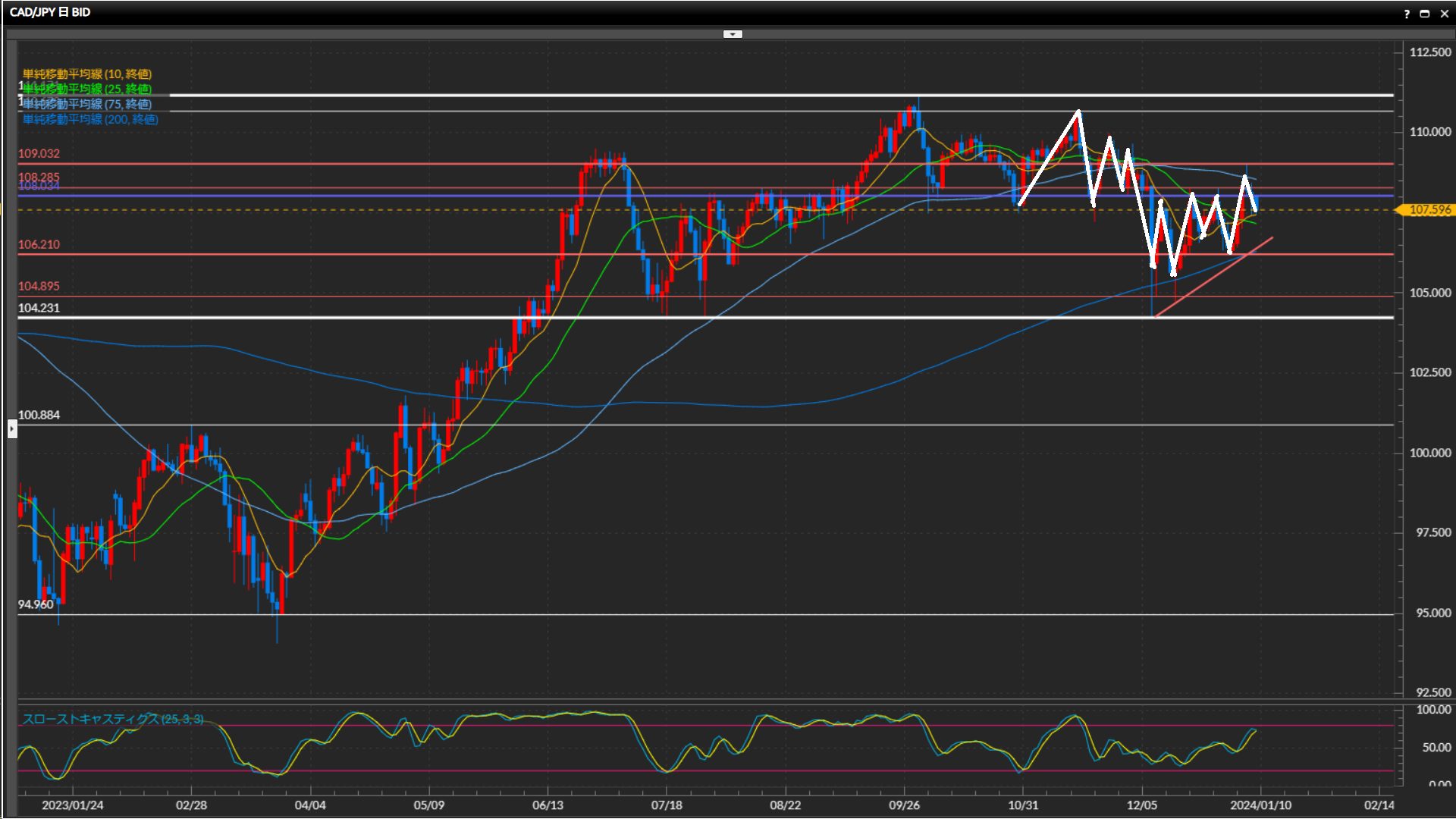1456x819 pixels.
Task: Expand the left side panel arrow
Action: coord(12,429)
